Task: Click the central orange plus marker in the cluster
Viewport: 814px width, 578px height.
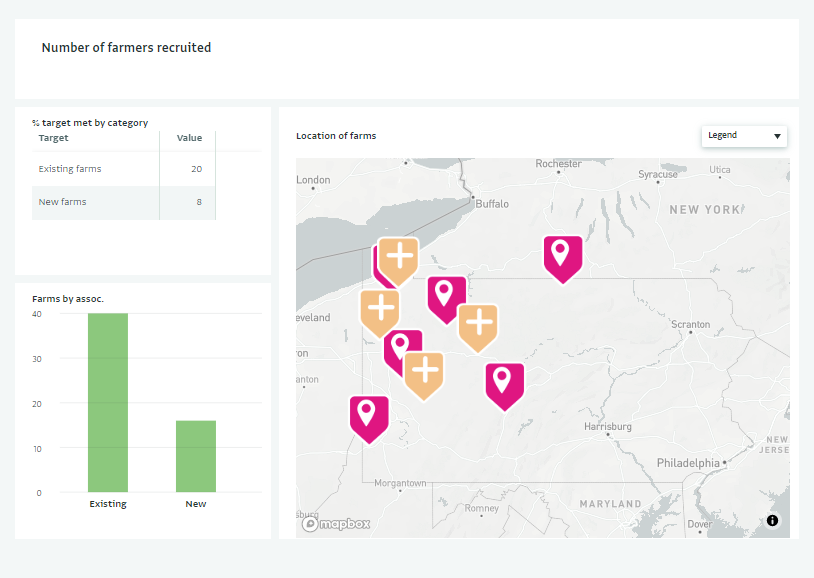Action: coord(424,374)
